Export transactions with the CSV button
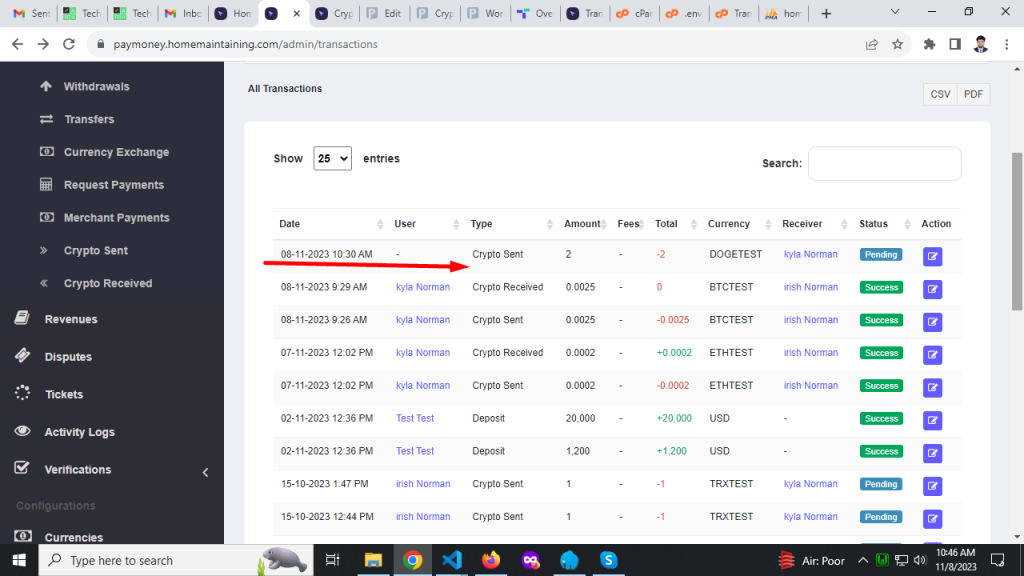 pyautogui.click(x=940, y=94)
